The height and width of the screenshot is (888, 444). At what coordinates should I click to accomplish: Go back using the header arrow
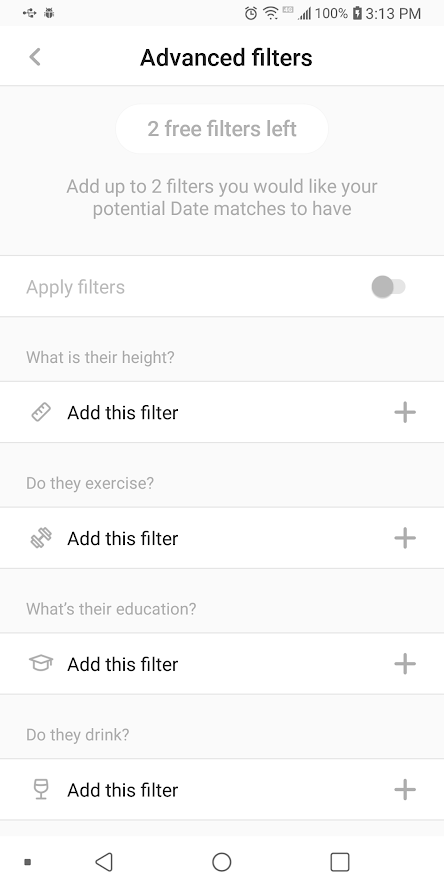point(35,57)
